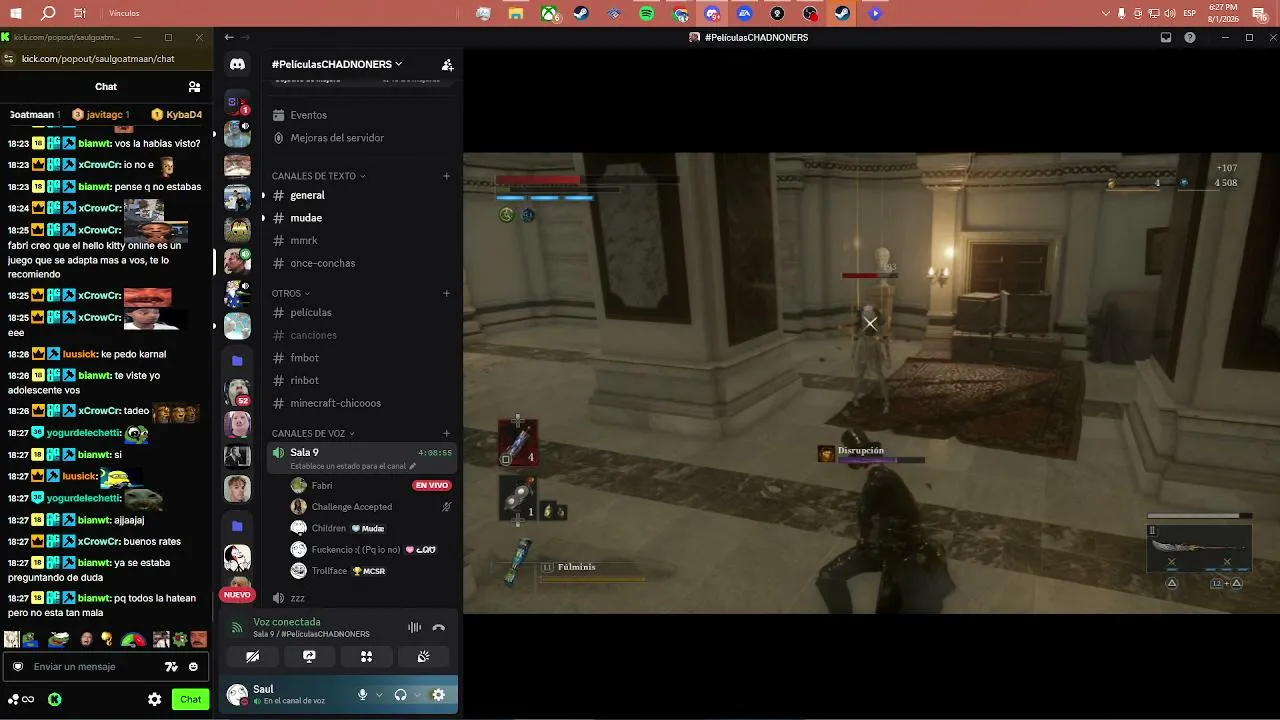Open the Windows Start menu

pos(16,14)
